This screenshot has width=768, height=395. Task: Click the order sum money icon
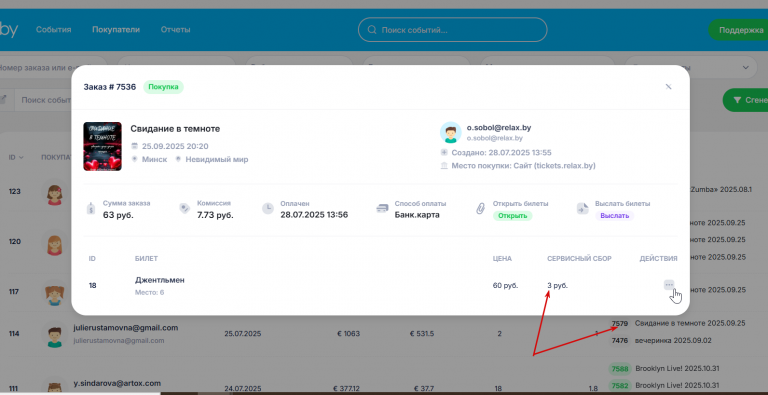pos(90,209)
